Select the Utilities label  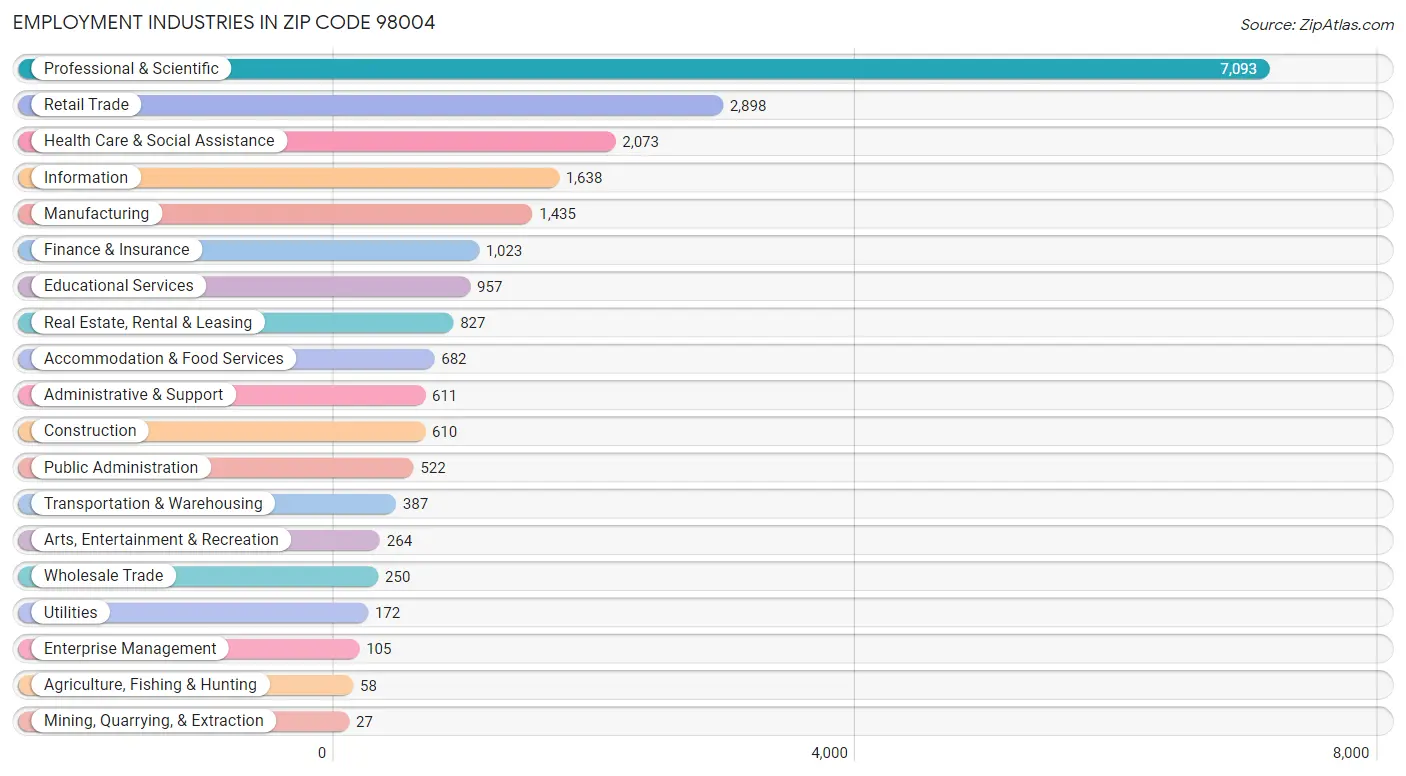[x=71, y=613]
